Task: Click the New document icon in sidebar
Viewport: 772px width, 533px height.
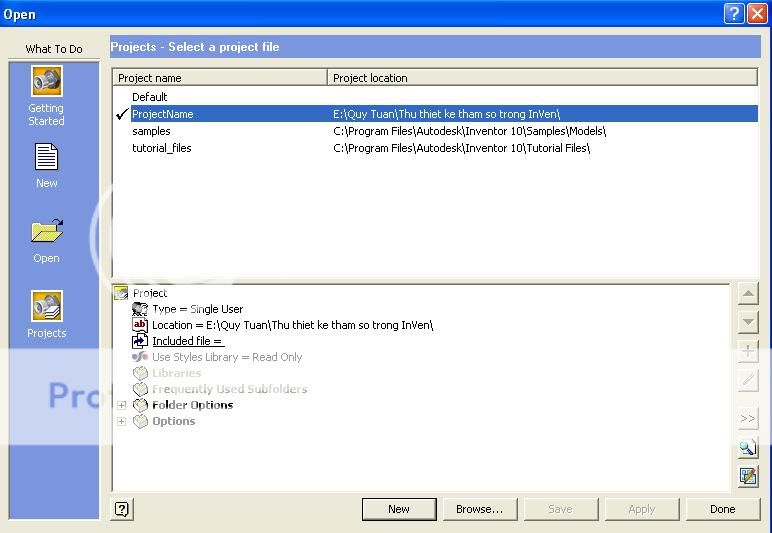Action: (x=47, y=156)
